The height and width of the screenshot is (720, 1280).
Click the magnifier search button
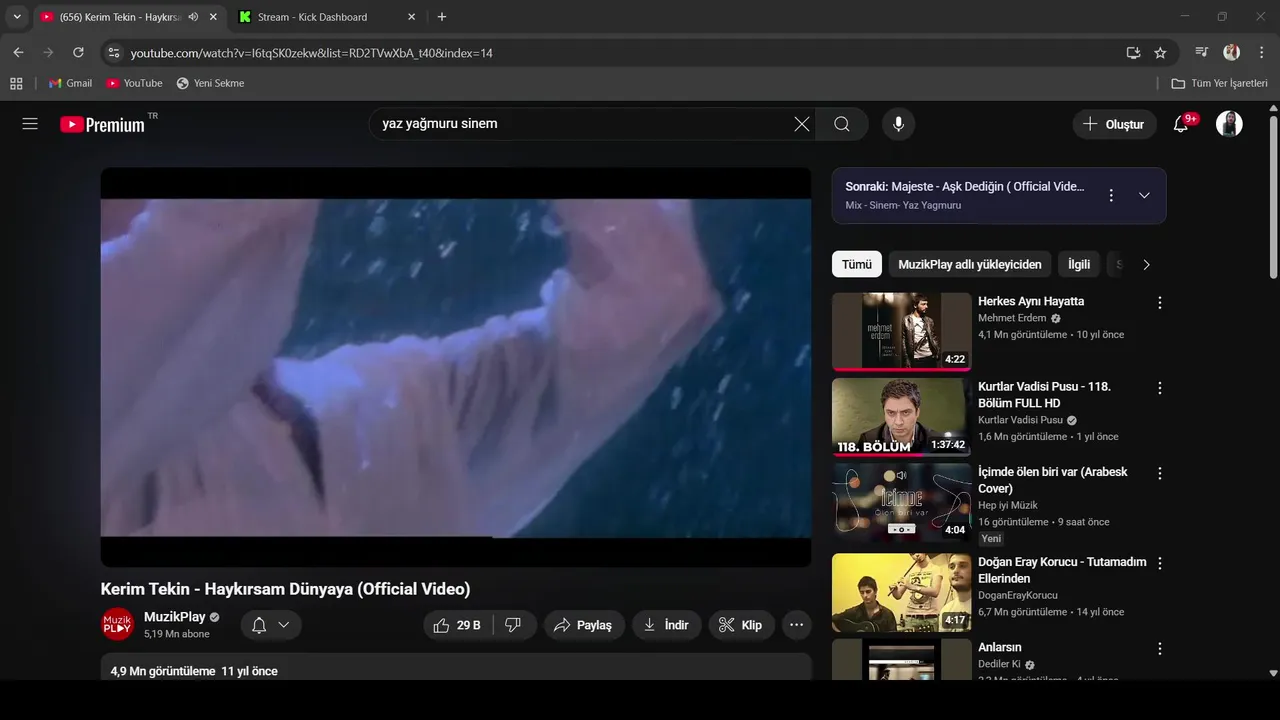pyautogui.click(x=842, y=124)
